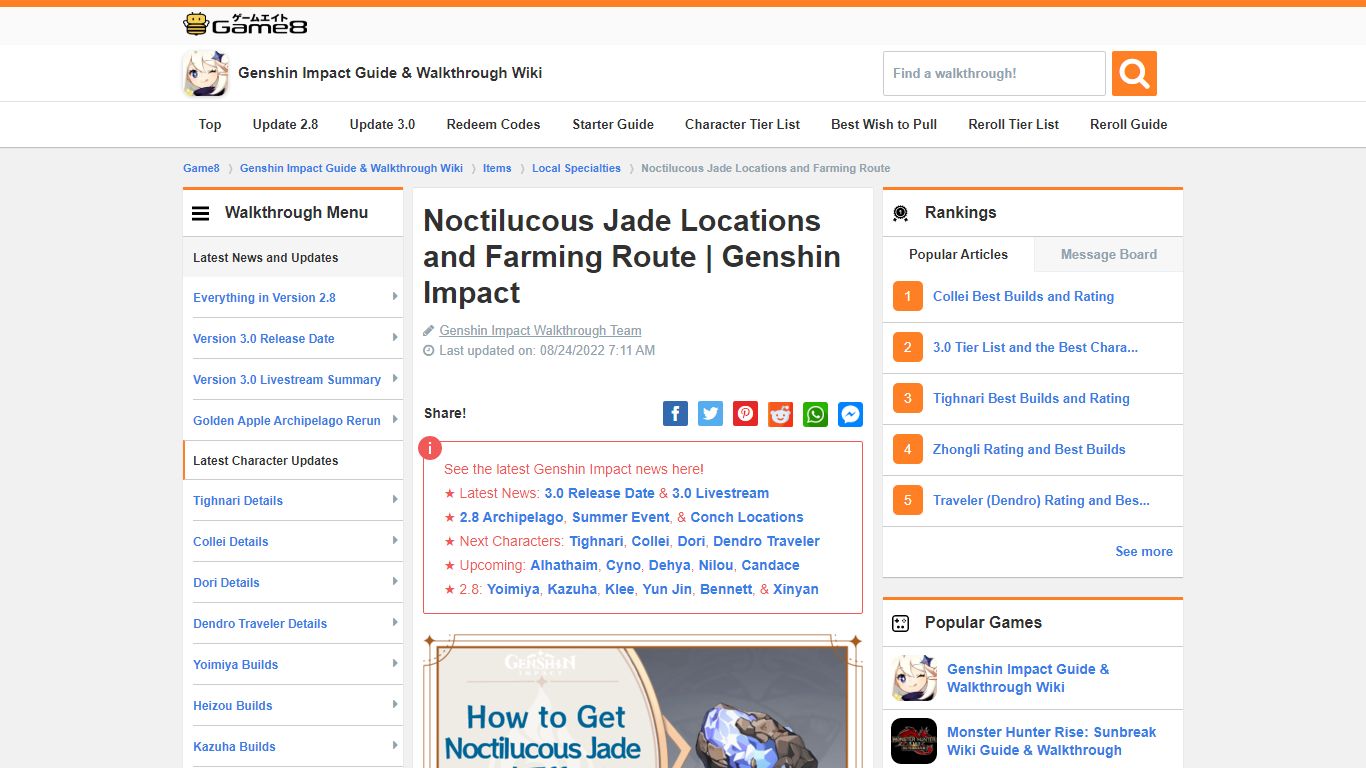
Task: Expand Version 3.0 Release Date arrow
Action: pyautogui.click(x=395, y=338)
